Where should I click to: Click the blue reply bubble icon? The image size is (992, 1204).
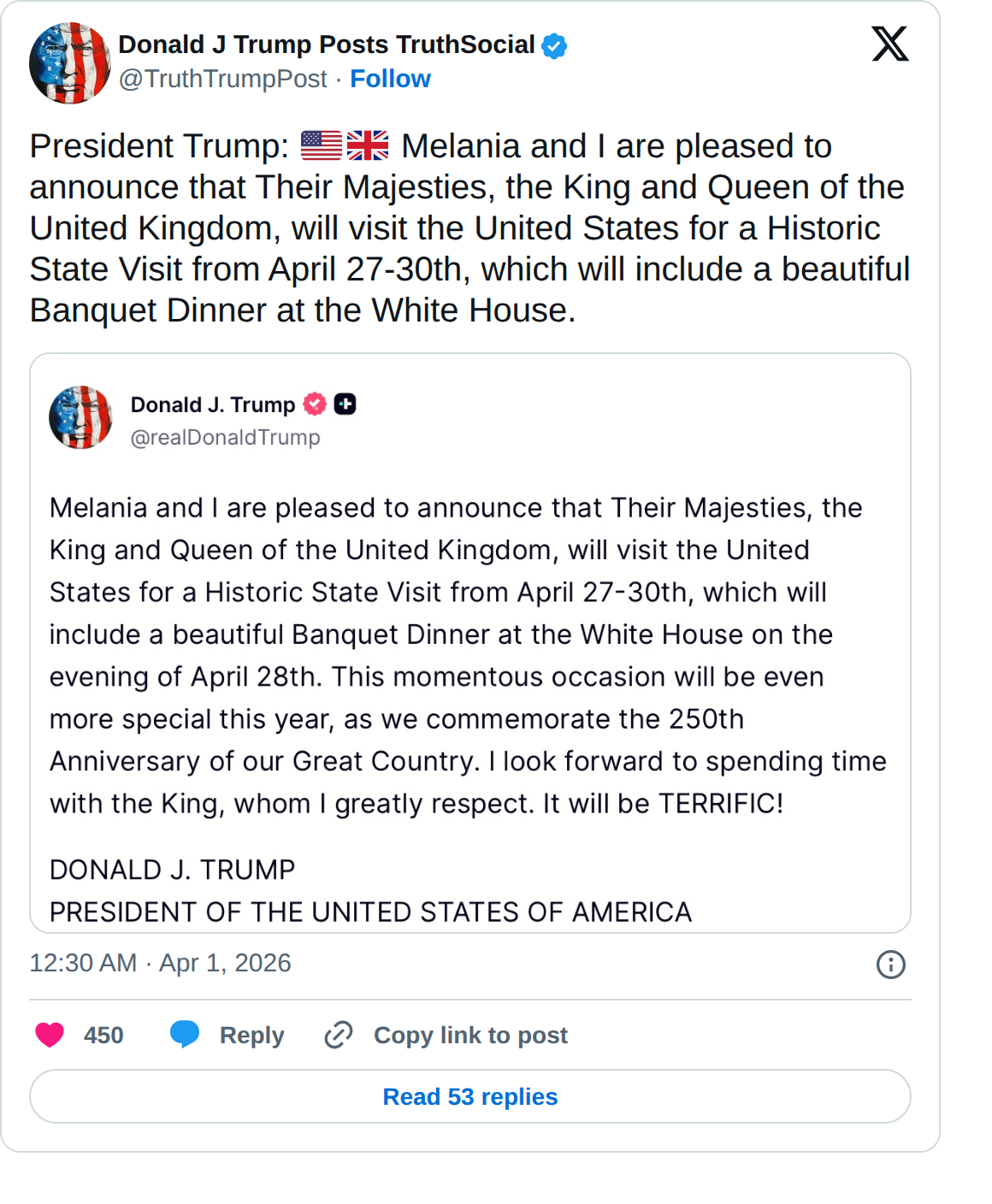(x=185, y=1034)
